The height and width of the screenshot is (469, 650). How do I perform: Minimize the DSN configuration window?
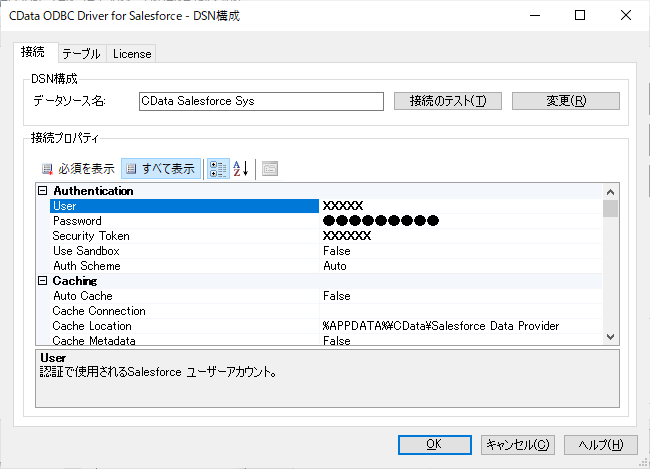(x=535, y=15)
